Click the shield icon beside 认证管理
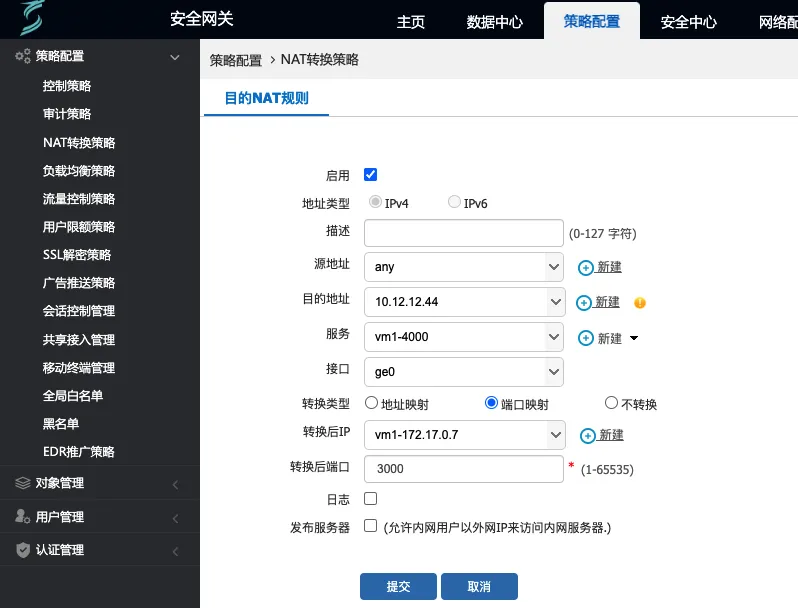 [23, 550]
